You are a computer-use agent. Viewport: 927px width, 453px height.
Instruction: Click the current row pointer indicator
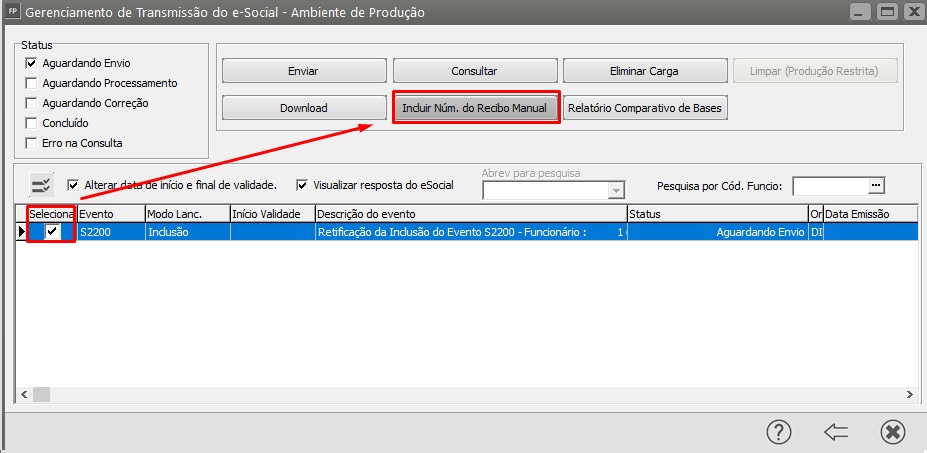tap(21, 232)
